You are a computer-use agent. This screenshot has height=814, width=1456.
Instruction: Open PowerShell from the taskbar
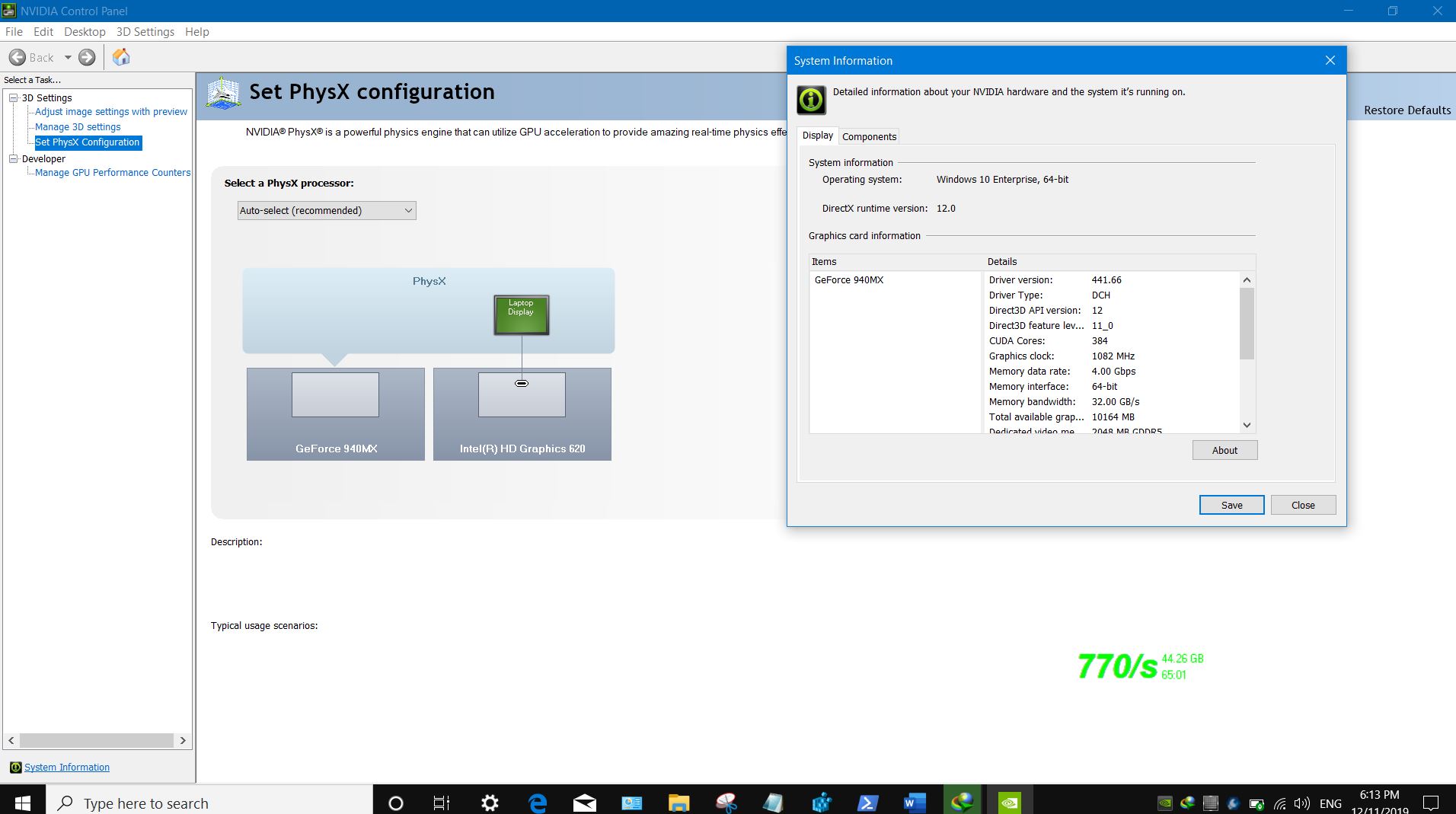868,803
